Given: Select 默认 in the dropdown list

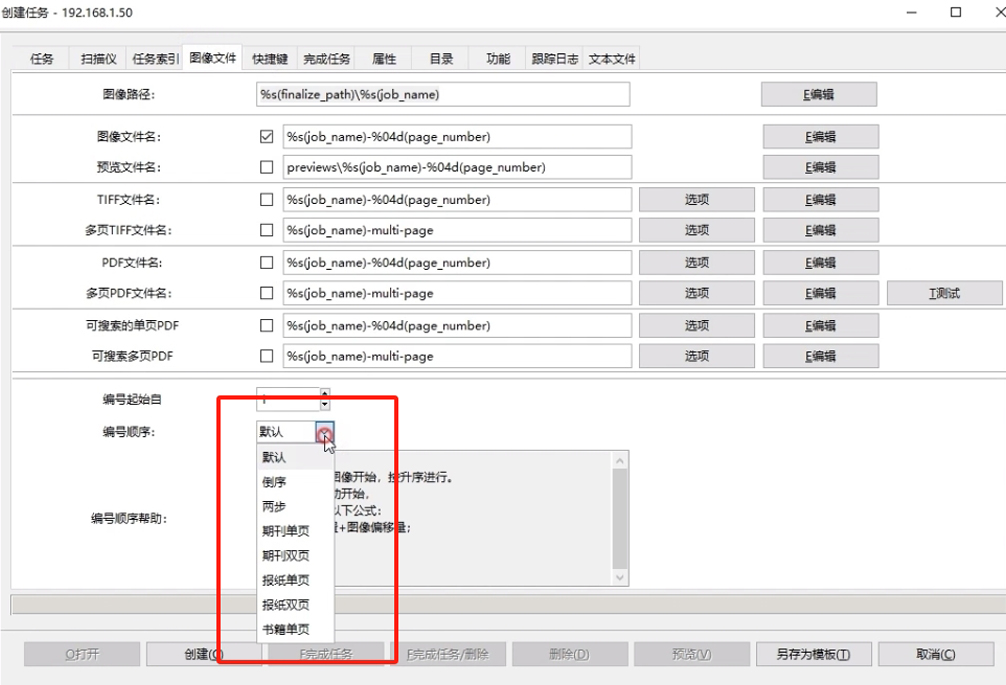Looking at the screenshot, I should coord(295,457).
